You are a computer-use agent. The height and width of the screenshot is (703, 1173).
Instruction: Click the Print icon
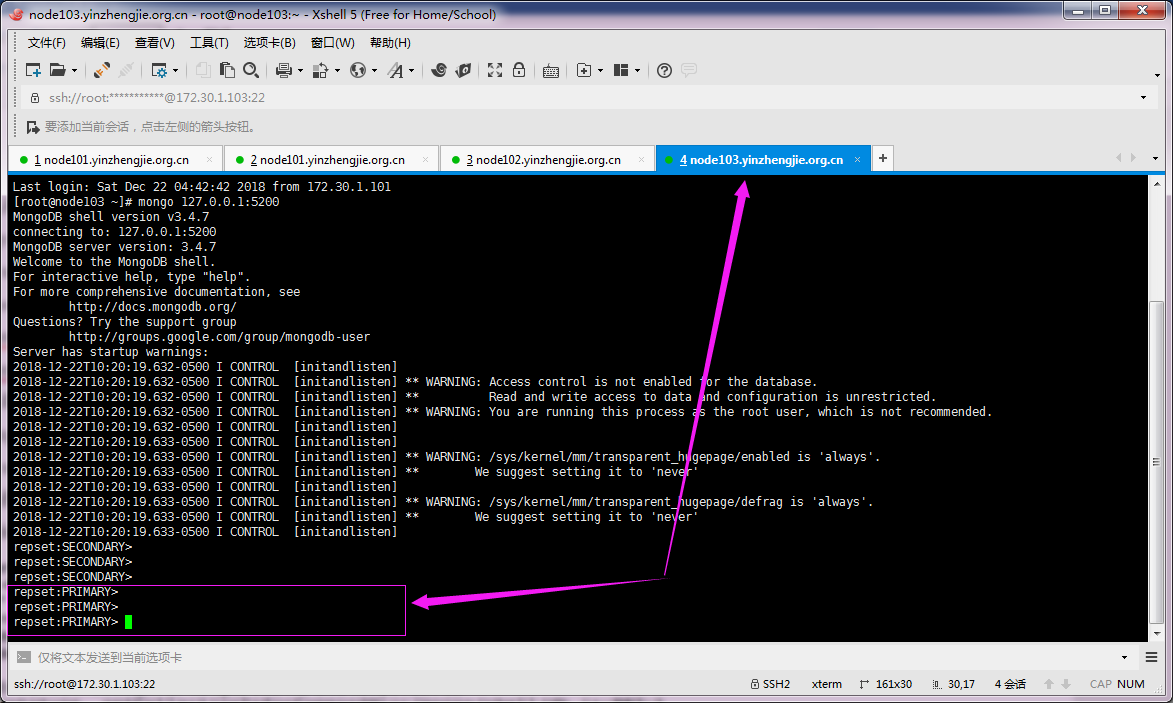click(x=284, y=70)
